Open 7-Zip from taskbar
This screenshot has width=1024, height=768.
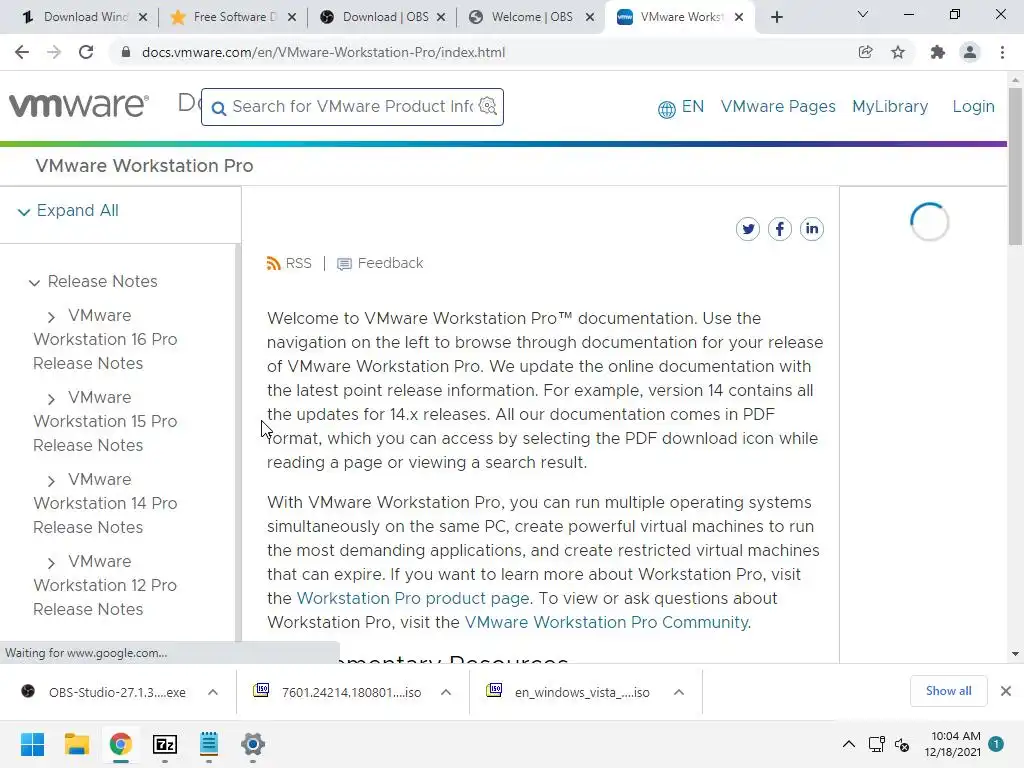tap(165, 744)
